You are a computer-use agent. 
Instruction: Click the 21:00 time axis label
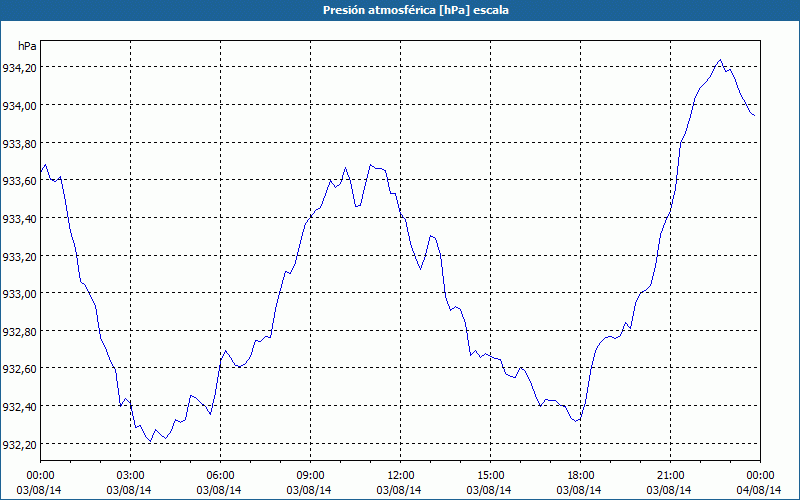pos(670,476)
